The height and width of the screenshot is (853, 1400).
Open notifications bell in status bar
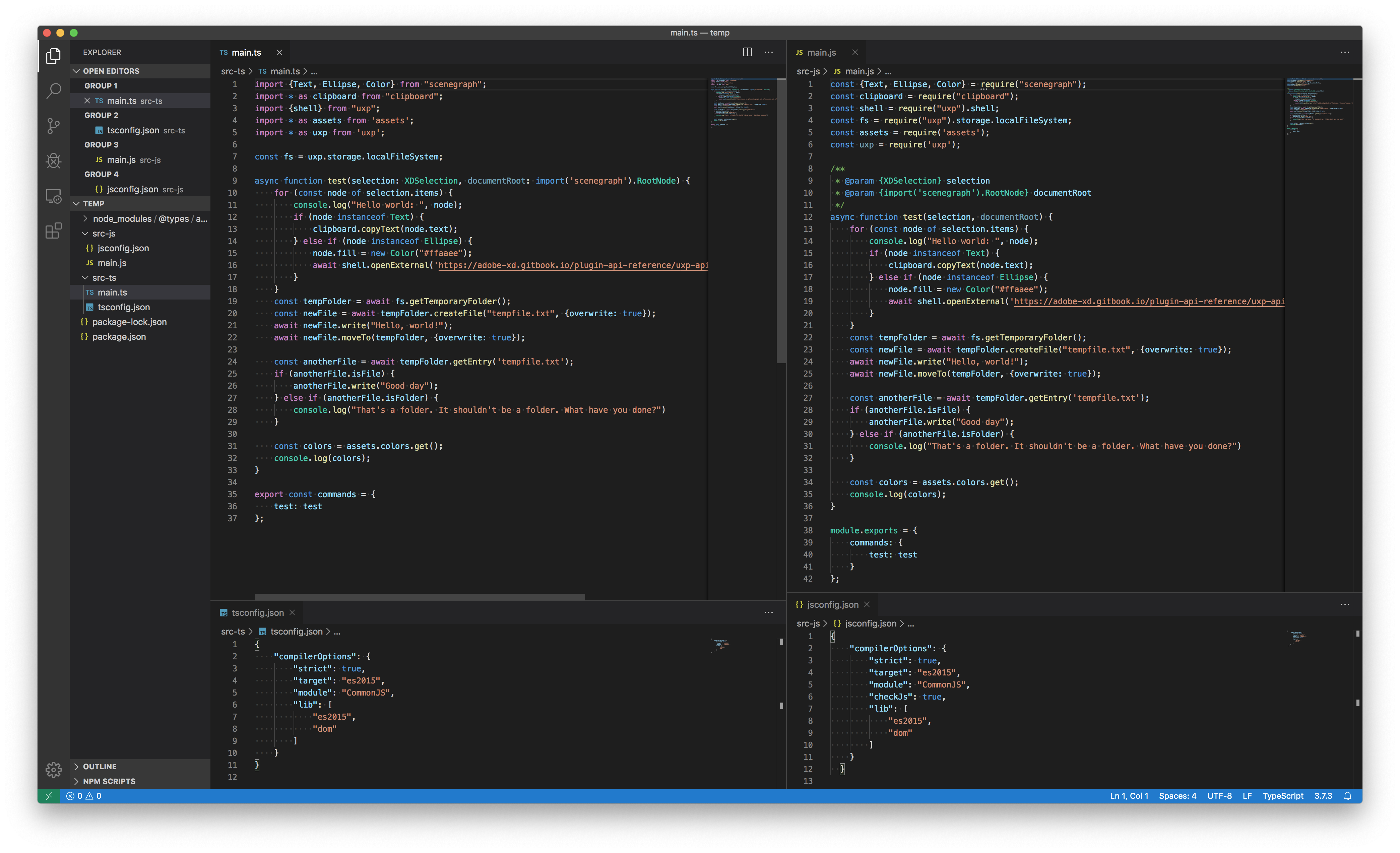tap(1347, 796)
